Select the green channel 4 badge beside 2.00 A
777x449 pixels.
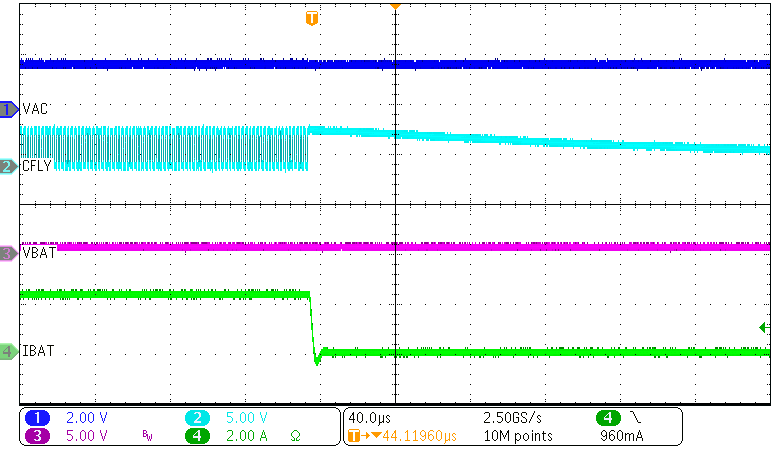pyautogui.click(x=197, y=436)
